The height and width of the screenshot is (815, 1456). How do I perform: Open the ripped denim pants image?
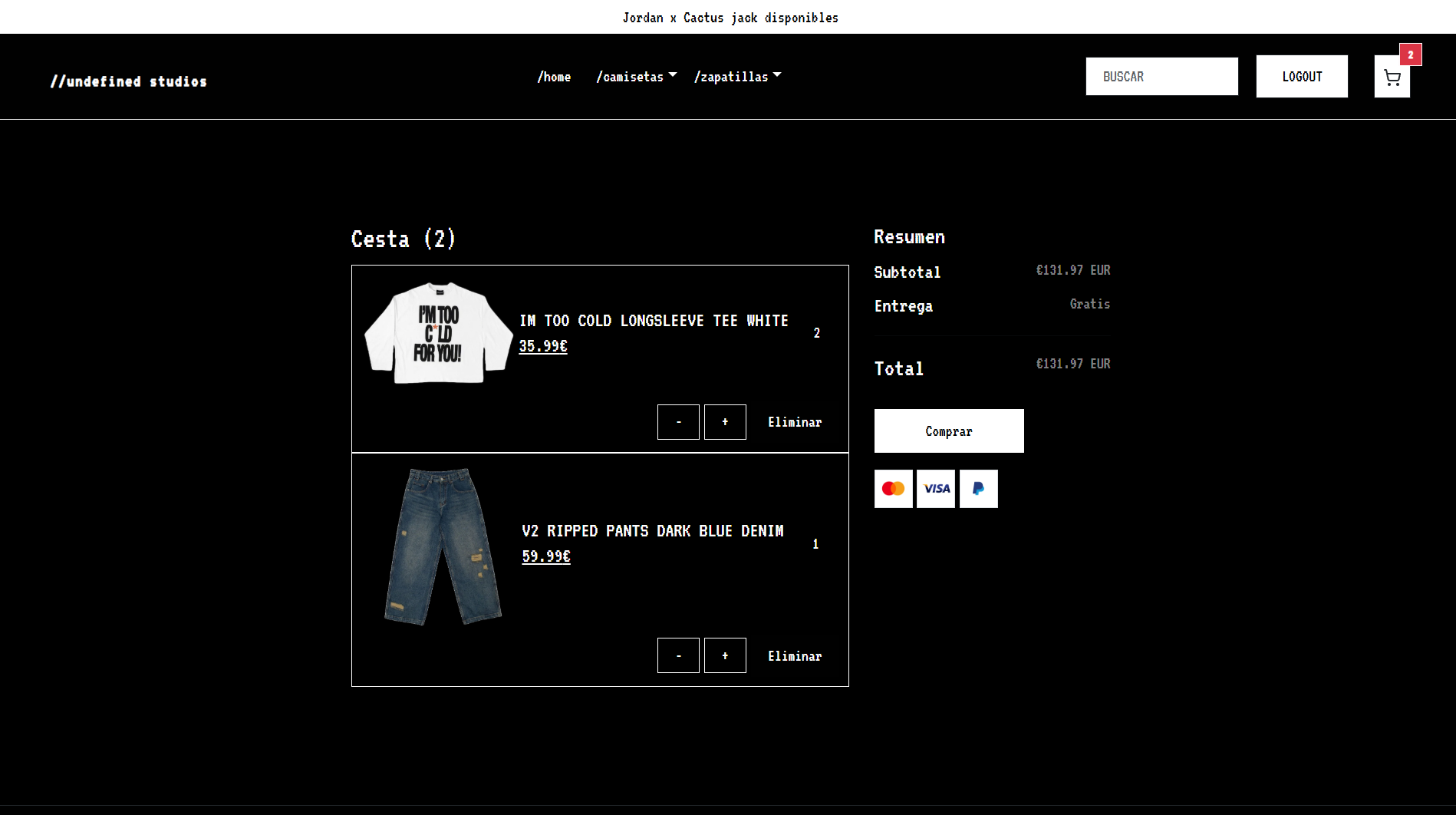[x=443, y=546]
